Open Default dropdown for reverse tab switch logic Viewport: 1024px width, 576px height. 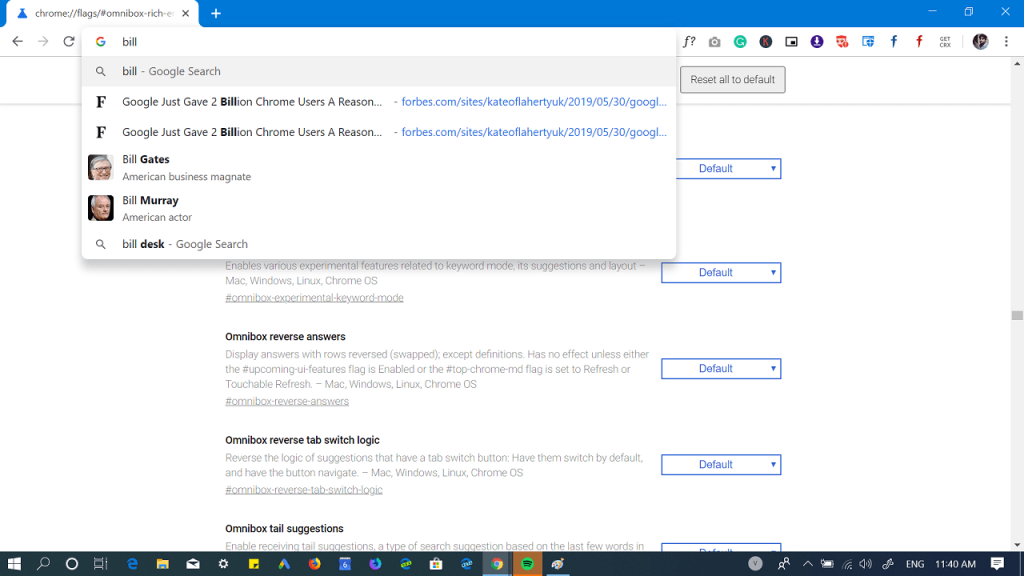(721, 464)
